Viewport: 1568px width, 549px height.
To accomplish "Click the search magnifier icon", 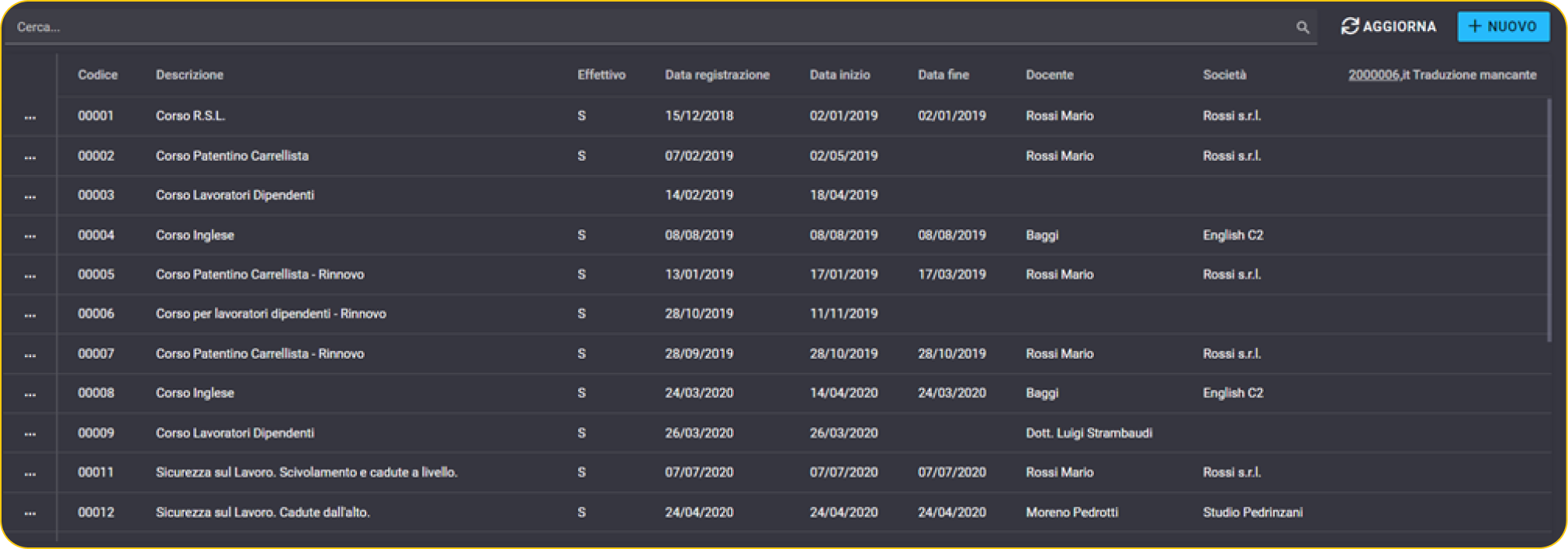I will 1303,27.
